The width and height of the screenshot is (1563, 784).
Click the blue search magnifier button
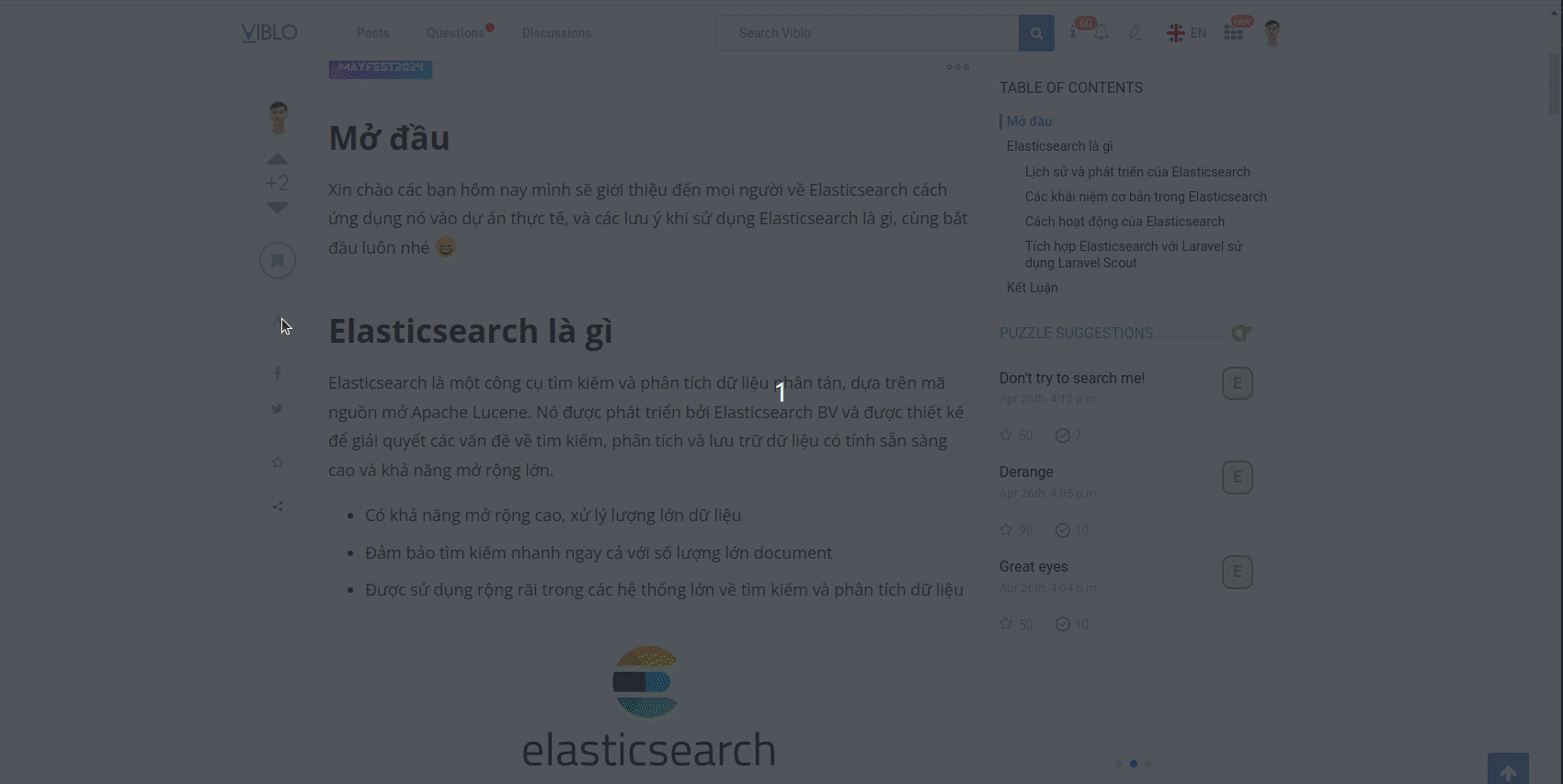(x=1036, y=33)
